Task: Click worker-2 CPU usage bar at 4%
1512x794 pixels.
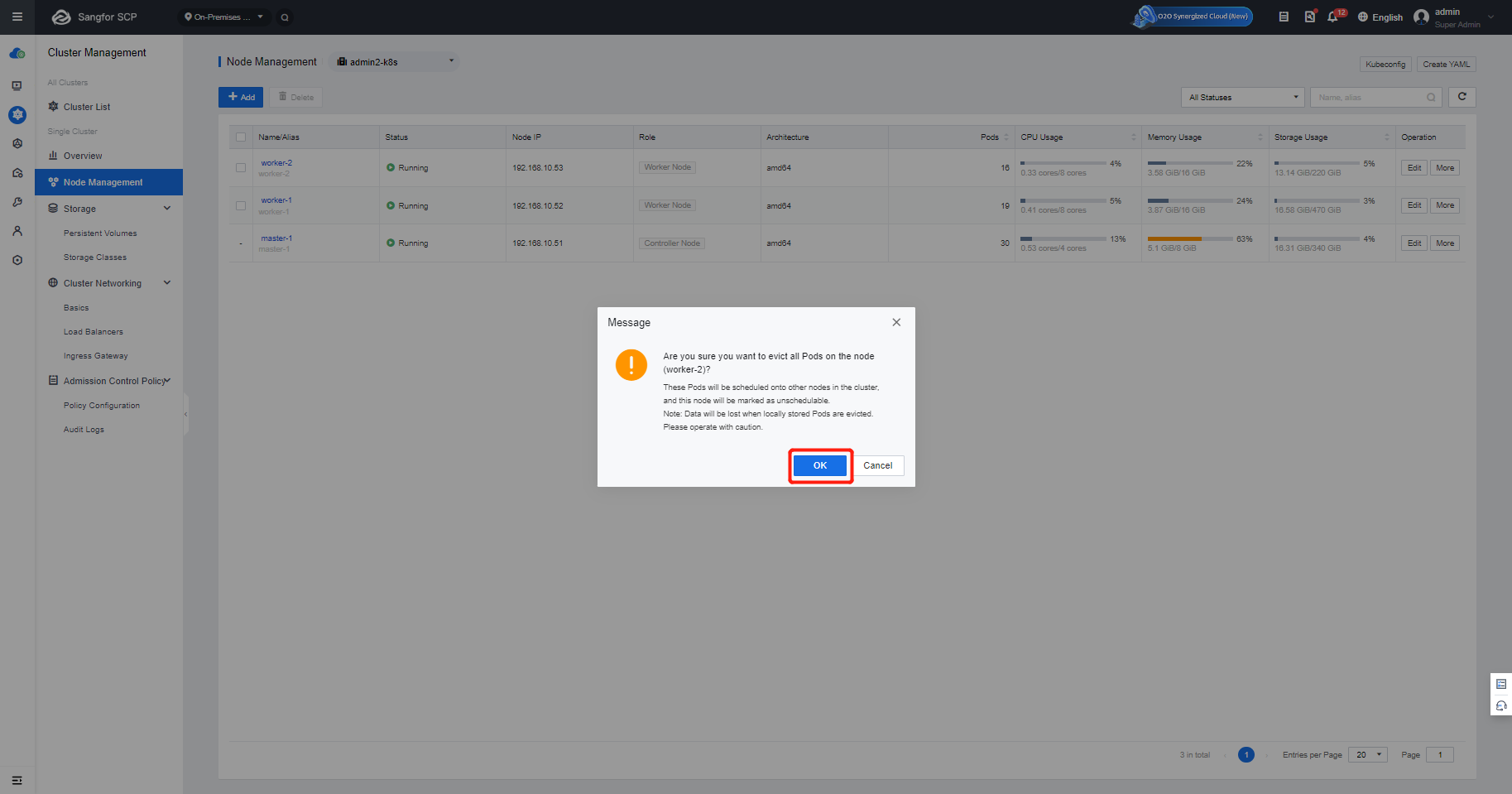Action: 1063,163
